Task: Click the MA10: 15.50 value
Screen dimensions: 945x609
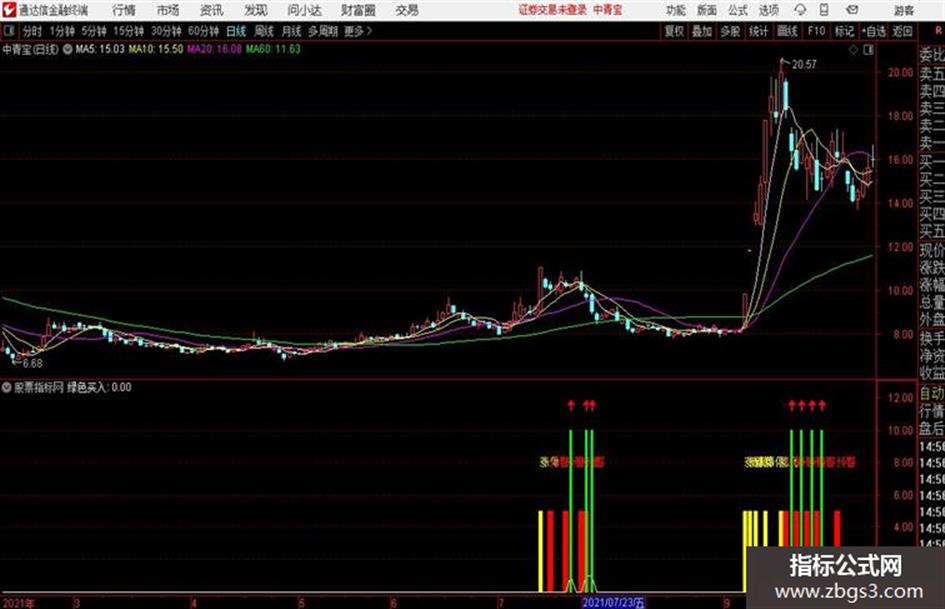Action: tap(156, 49)
